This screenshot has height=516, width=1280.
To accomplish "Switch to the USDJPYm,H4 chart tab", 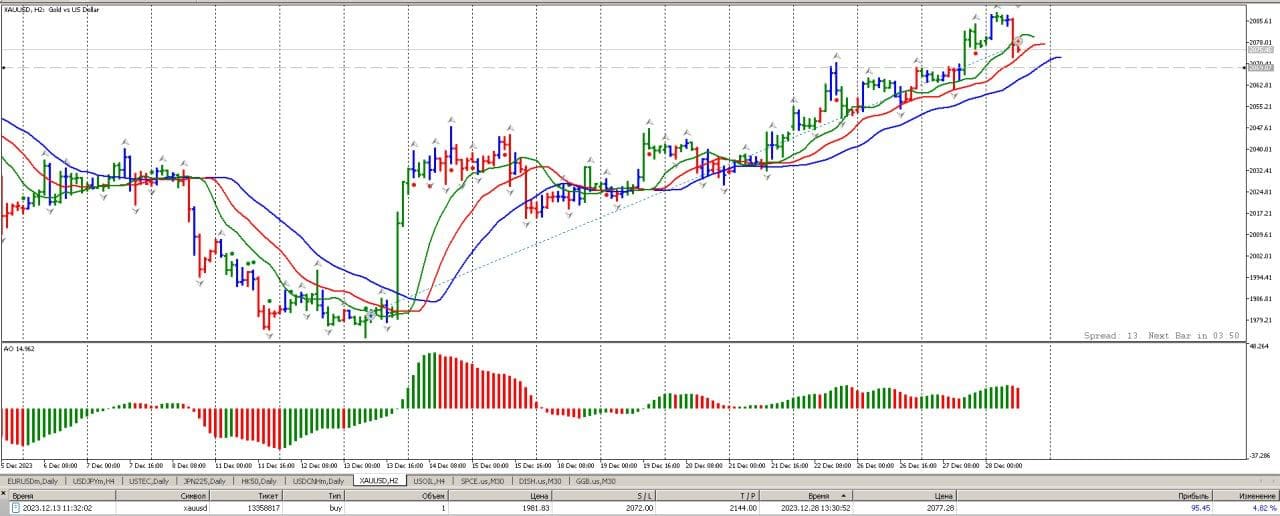I will click(95, 481).
